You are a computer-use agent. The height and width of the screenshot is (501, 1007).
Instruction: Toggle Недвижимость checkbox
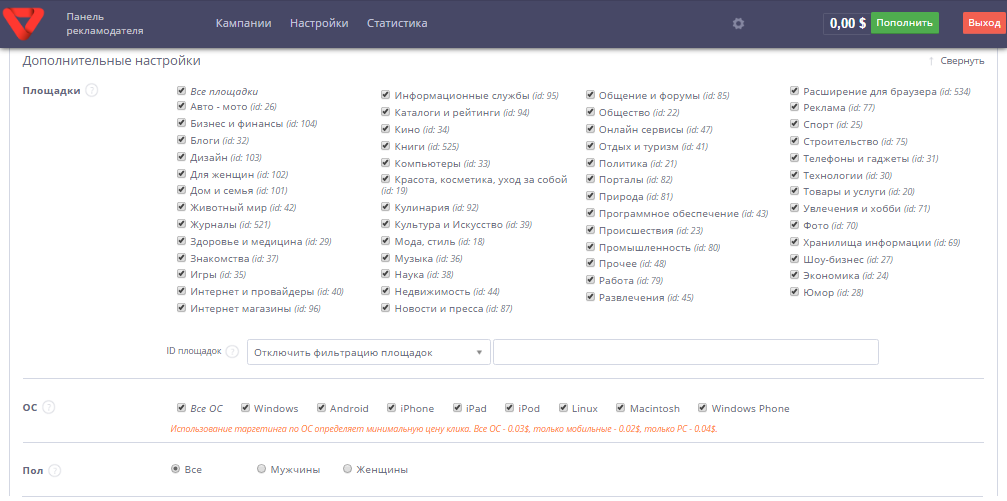click(x=385, y=291)
